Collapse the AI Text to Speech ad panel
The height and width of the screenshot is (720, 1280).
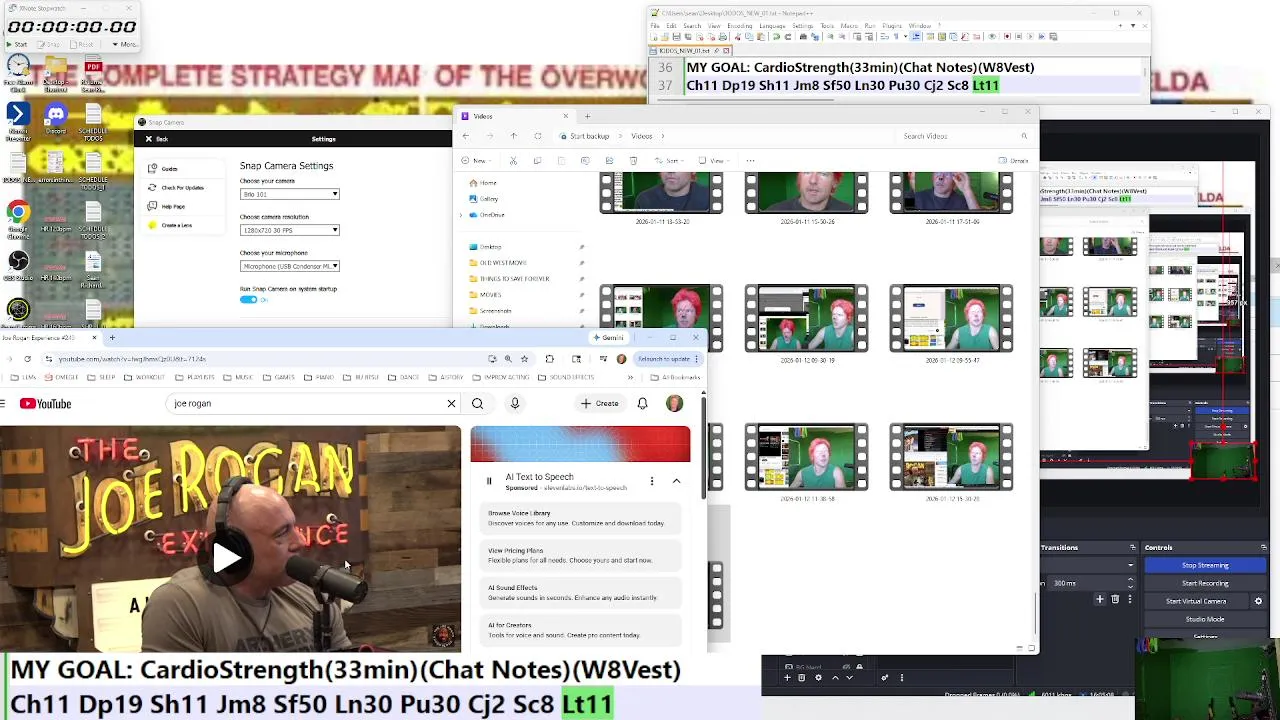tap(676, 481)
